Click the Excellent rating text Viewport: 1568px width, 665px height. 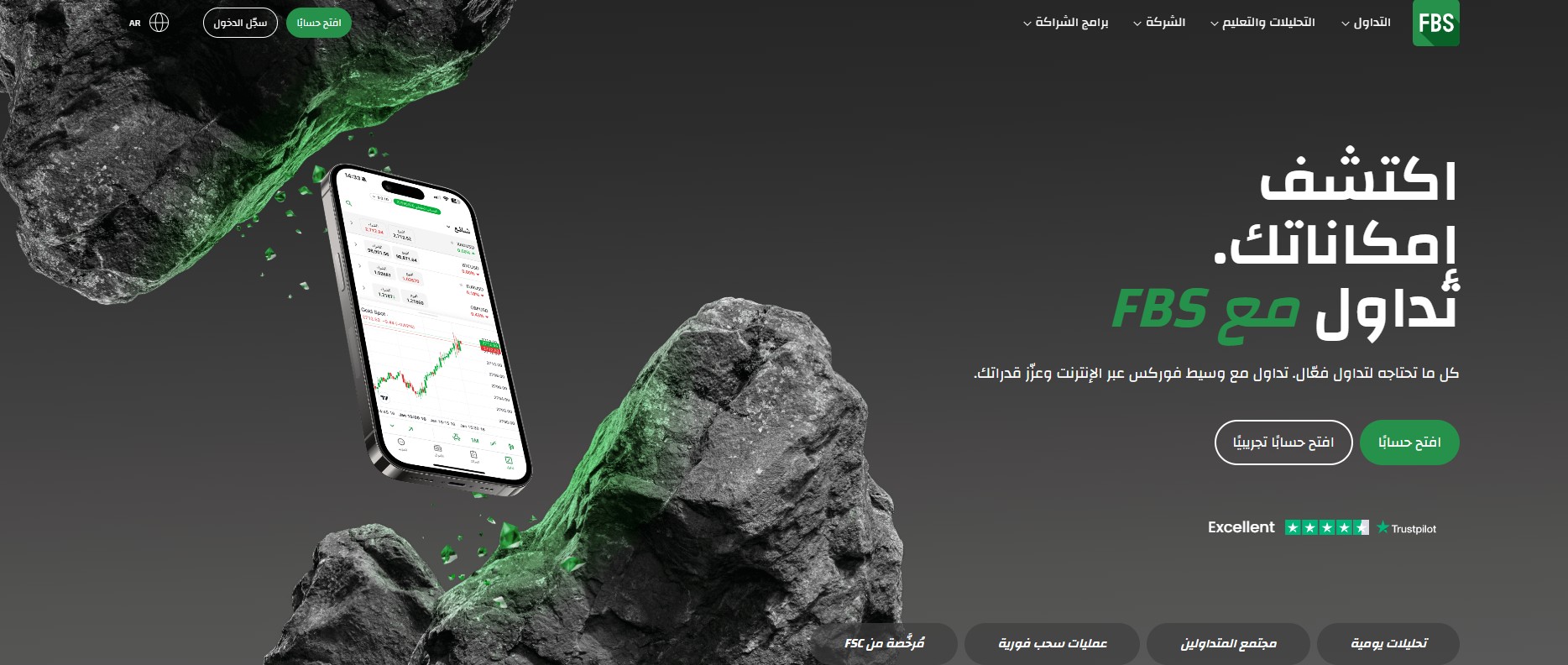[1241, 527]
